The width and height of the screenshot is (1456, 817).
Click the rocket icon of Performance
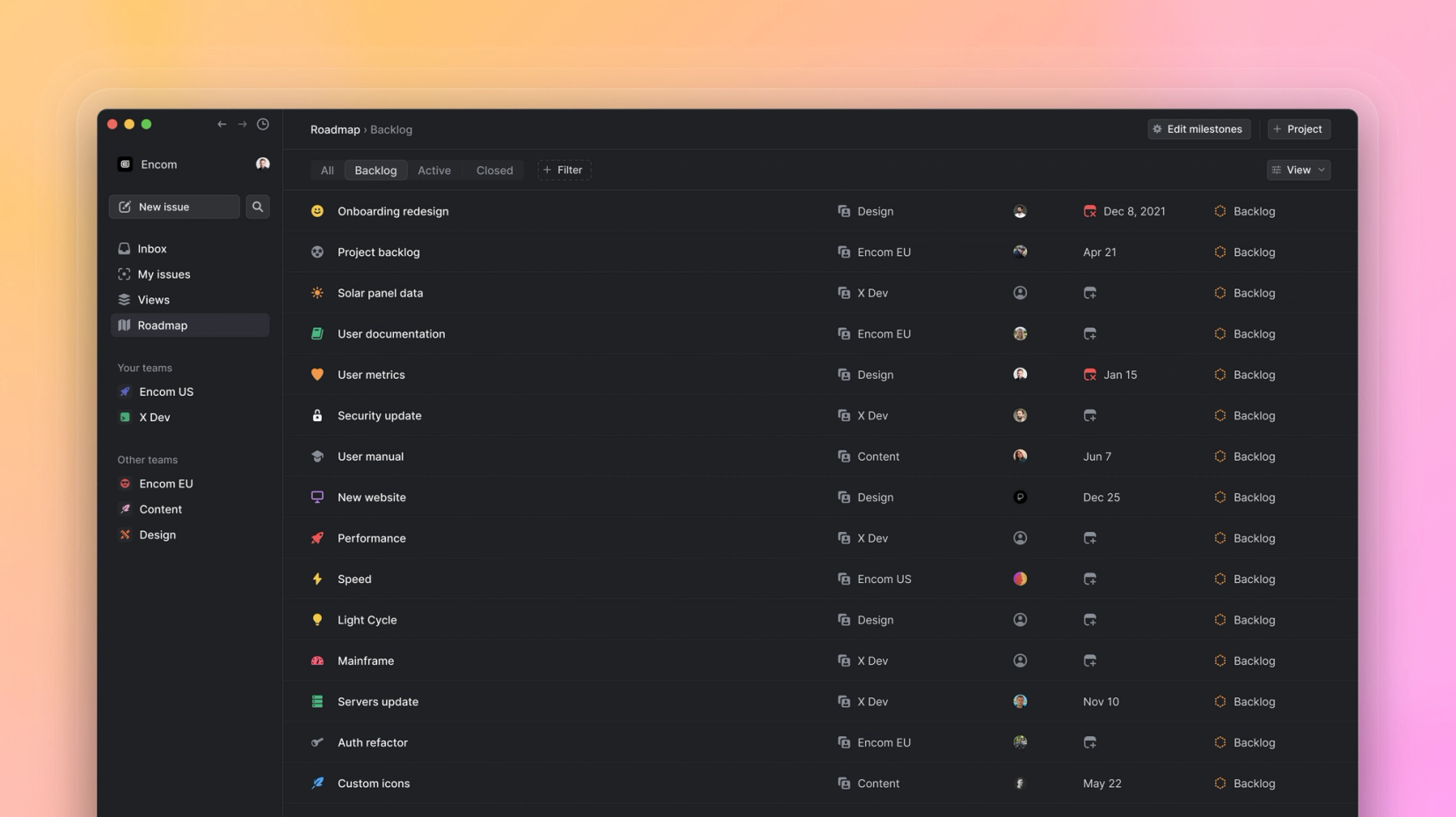click(317, 538)
